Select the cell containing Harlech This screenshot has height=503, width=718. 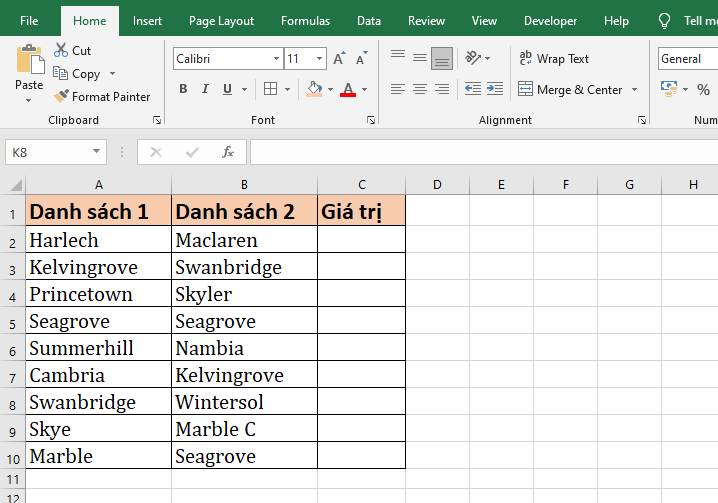pyautogui.click(x=98, y=240)
